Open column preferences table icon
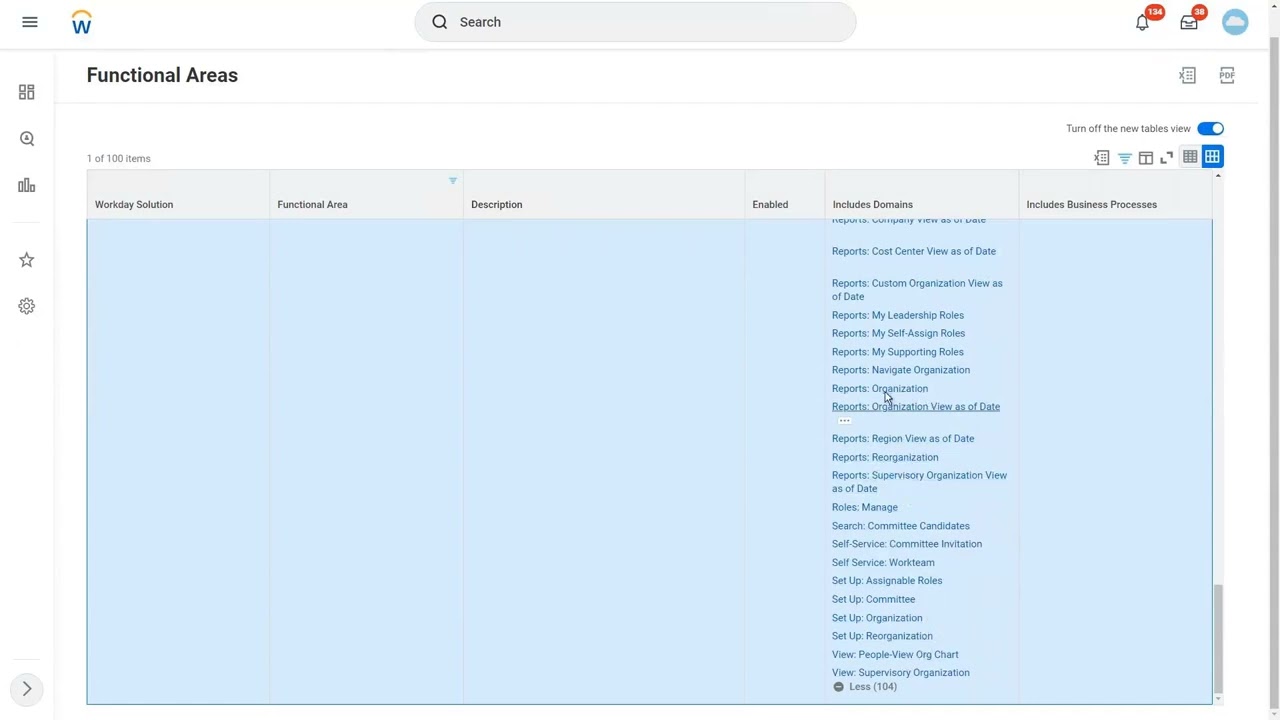 1146,158
